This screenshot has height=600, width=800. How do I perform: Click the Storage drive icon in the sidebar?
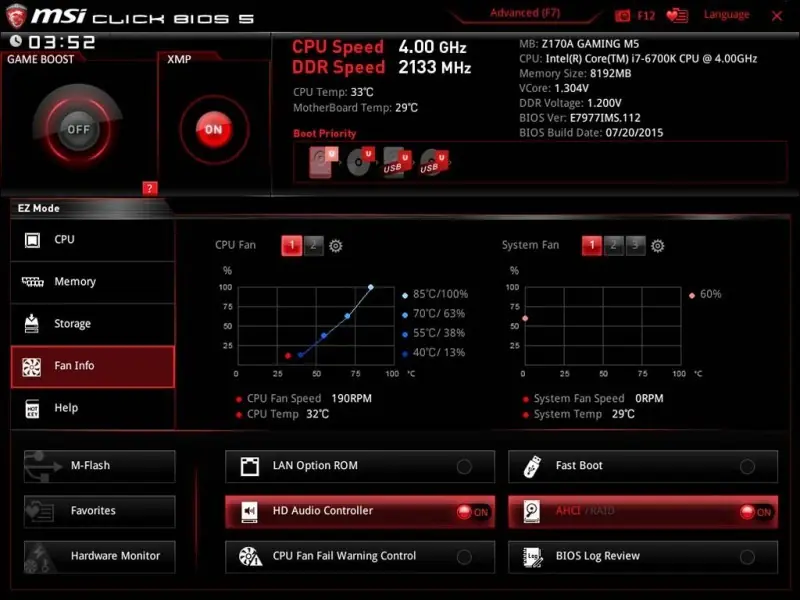point(32,323)
